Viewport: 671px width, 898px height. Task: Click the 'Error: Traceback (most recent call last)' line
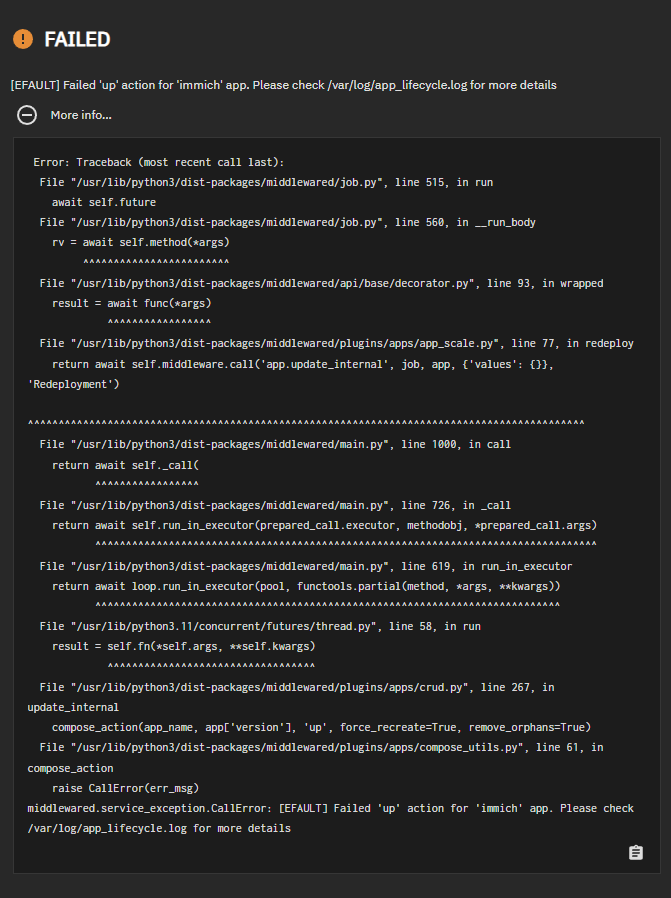coord(159,162)
